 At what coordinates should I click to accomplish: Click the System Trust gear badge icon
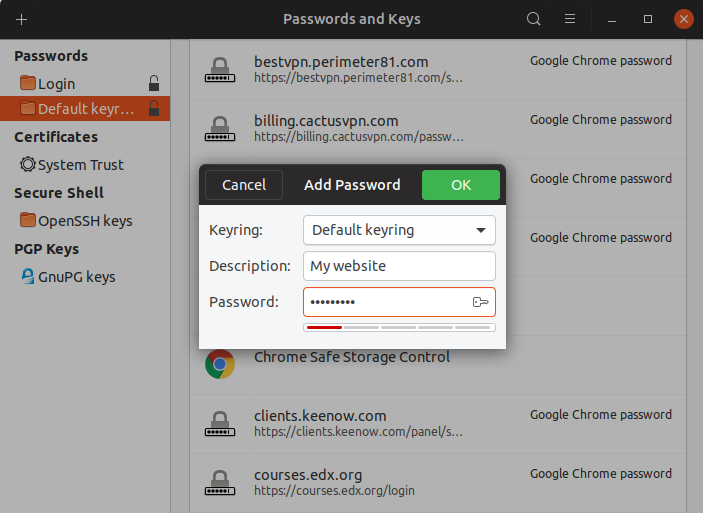click(28, 164)
